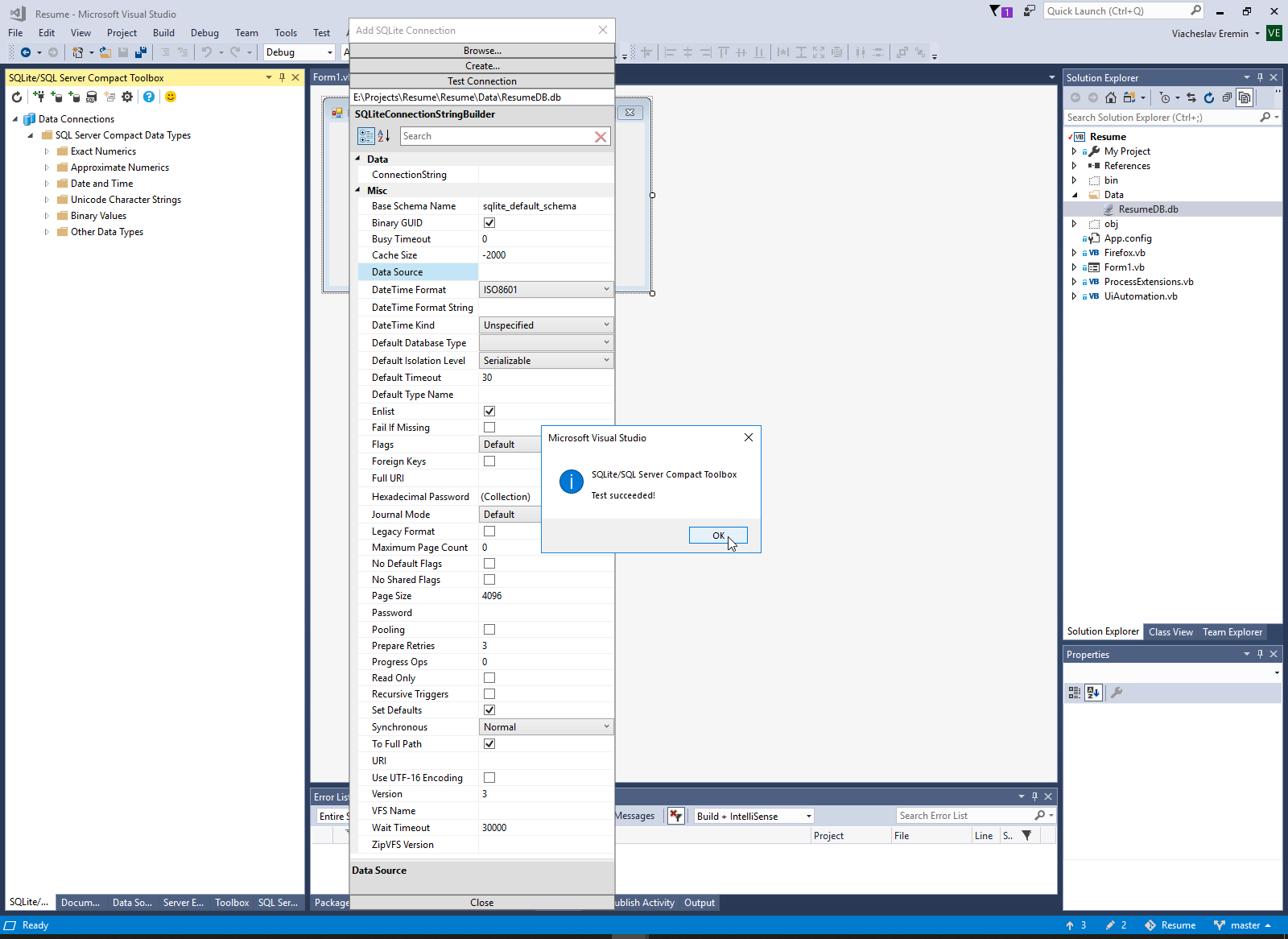The height and width of the screenshot is (939, 1288).
Task: Open the Project menu
Action: coord(122,33)
